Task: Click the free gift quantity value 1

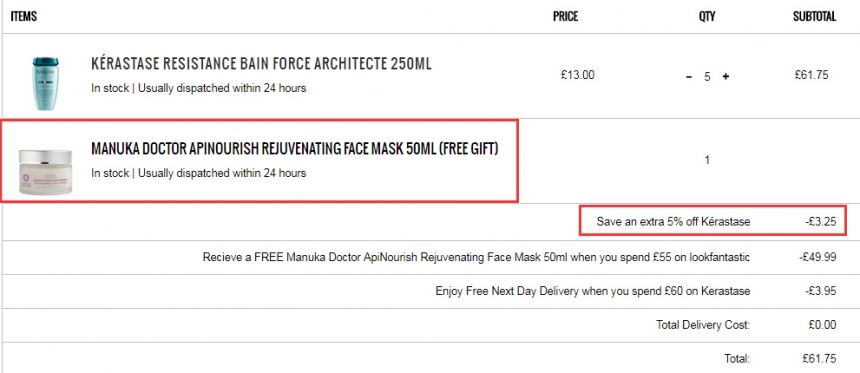Action: click(x=707, y=160)
